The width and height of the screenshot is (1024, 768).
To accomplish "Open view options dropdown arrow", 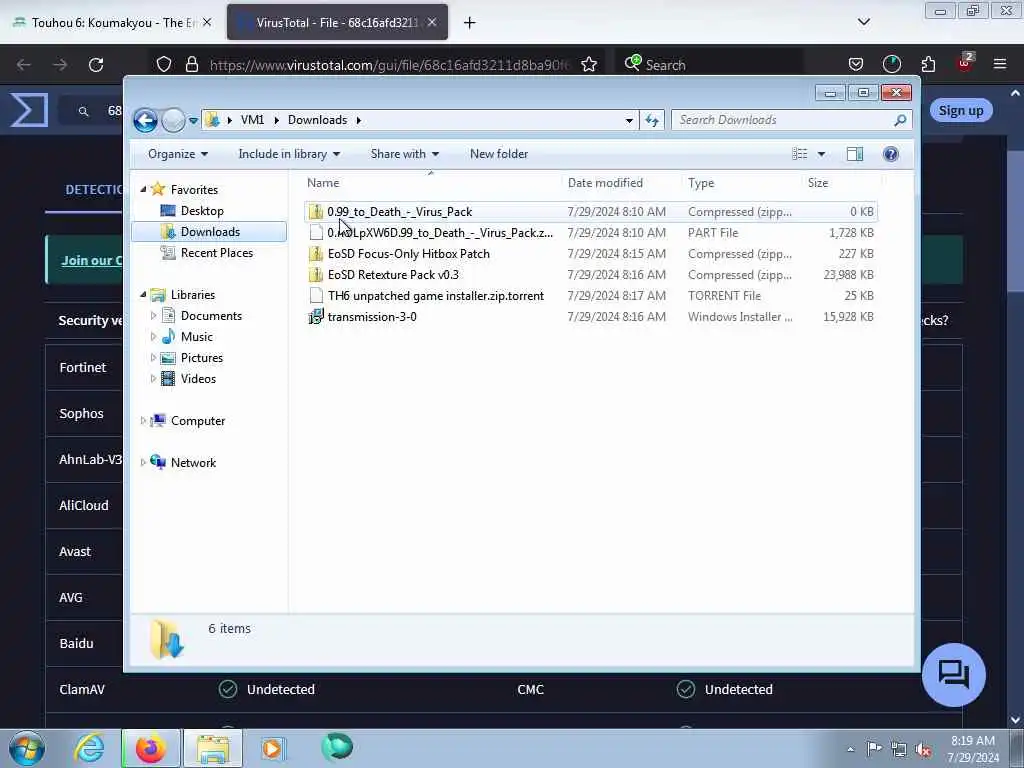I will [822, 154].
